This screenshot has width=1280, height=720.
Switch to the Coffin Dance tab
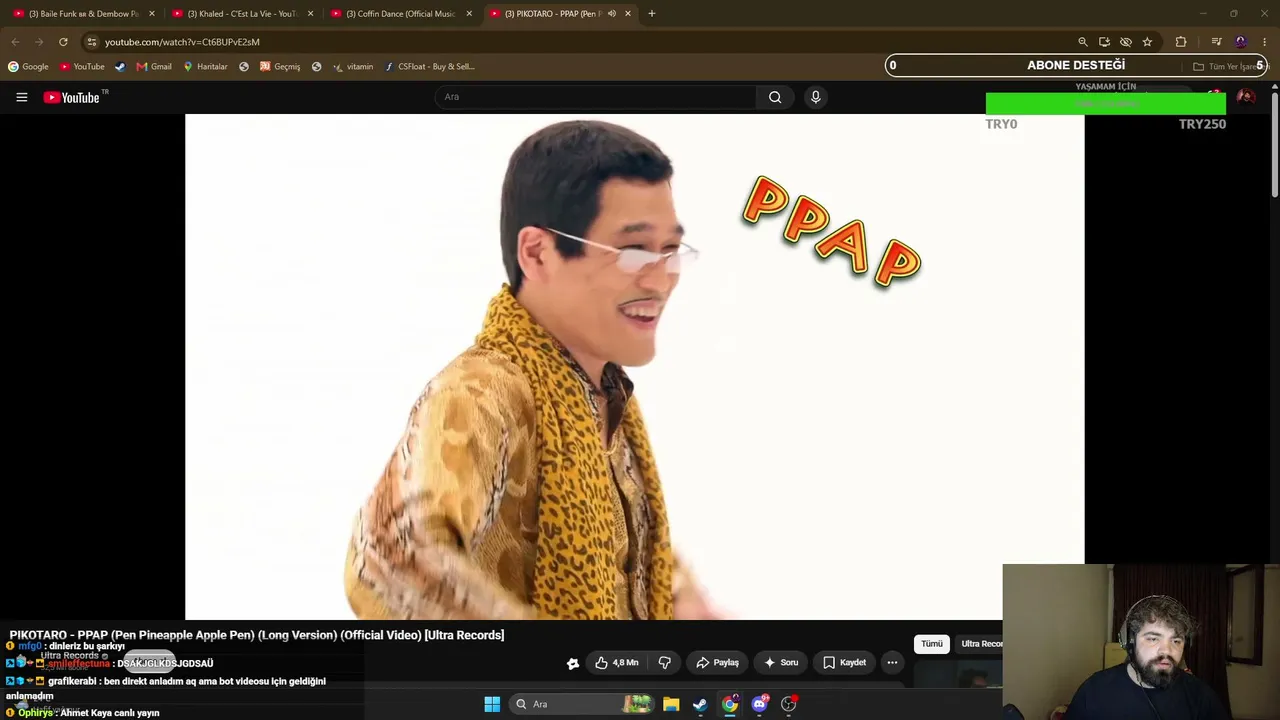(401, 14)
